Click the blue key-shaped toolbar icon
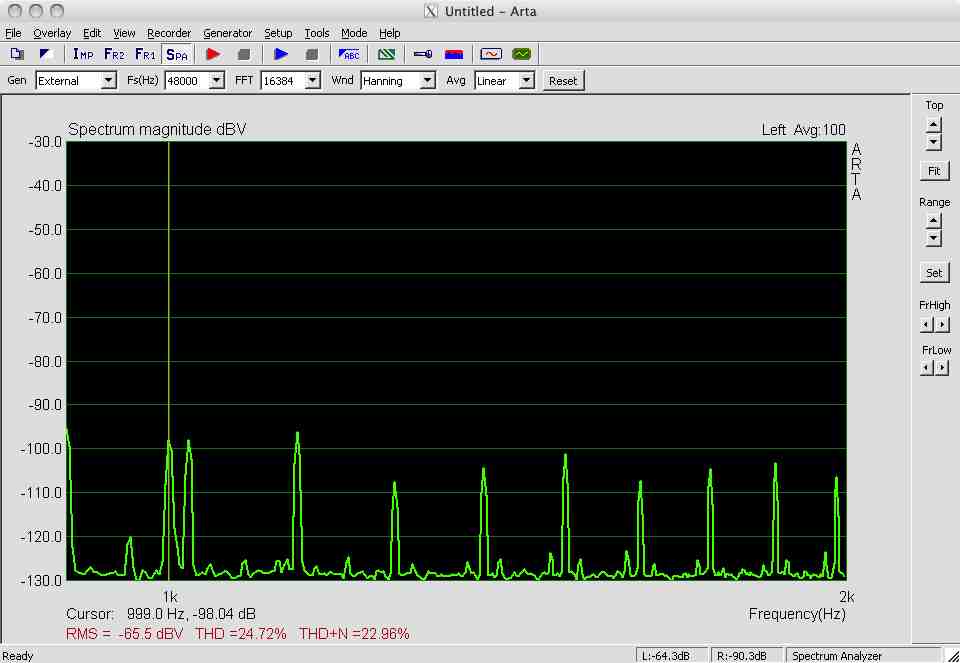 pos(422,54)
